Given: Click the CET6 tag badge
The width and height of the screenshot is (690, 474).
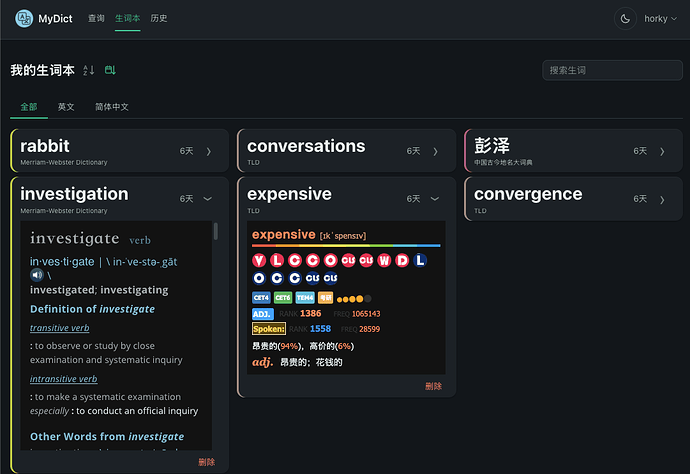Looking at the screenshot, I should tap(283, 298).
